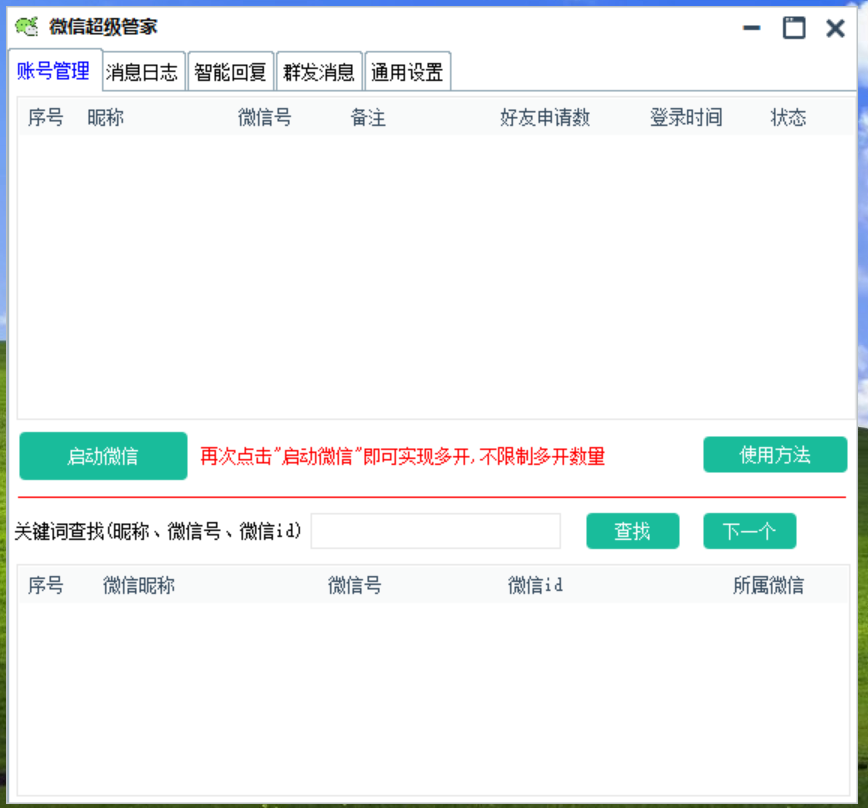Screen dimensions: 868x808
Task: Close the 微信超级管家 window
Action: 835,28
